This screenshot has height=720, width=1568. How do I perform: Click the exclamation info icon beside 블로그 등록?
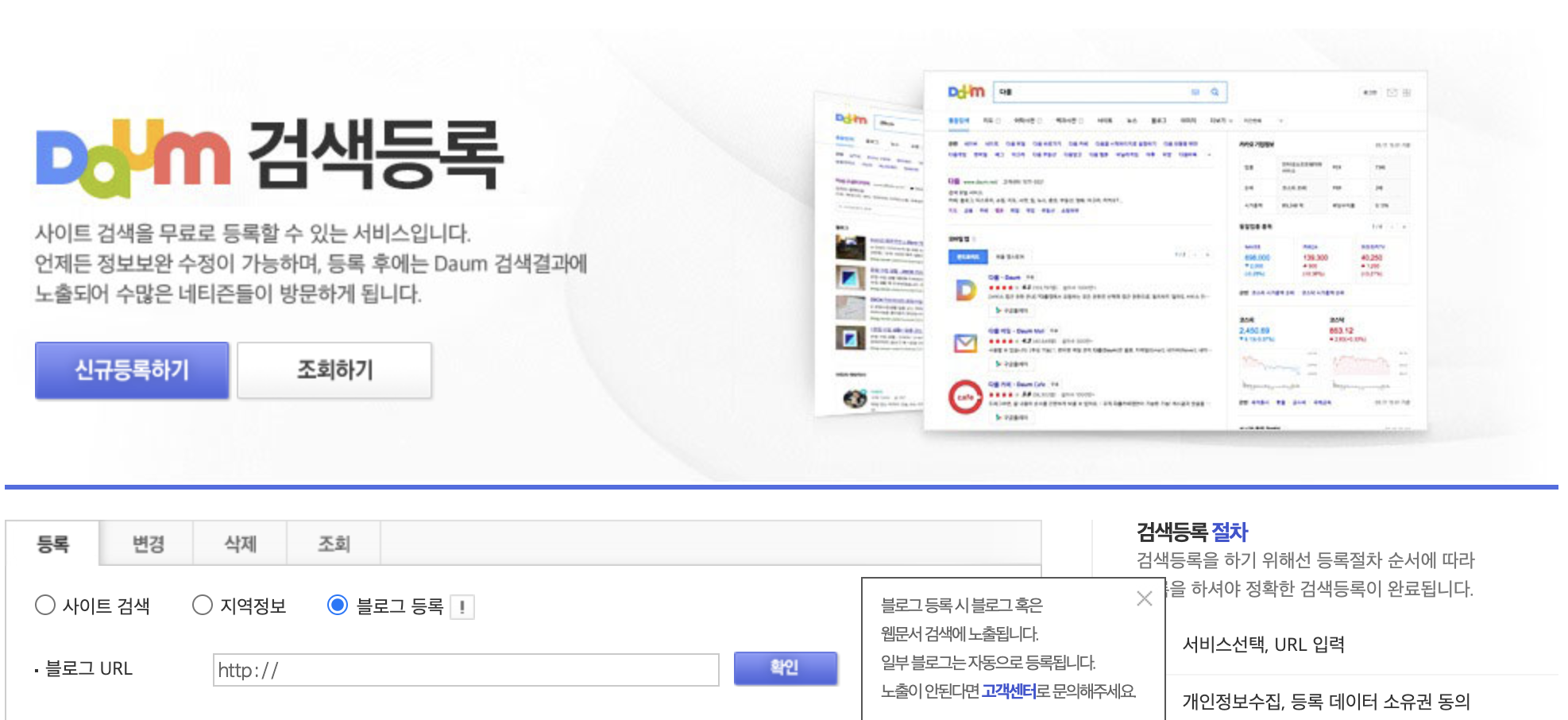[x=462, y=607]
